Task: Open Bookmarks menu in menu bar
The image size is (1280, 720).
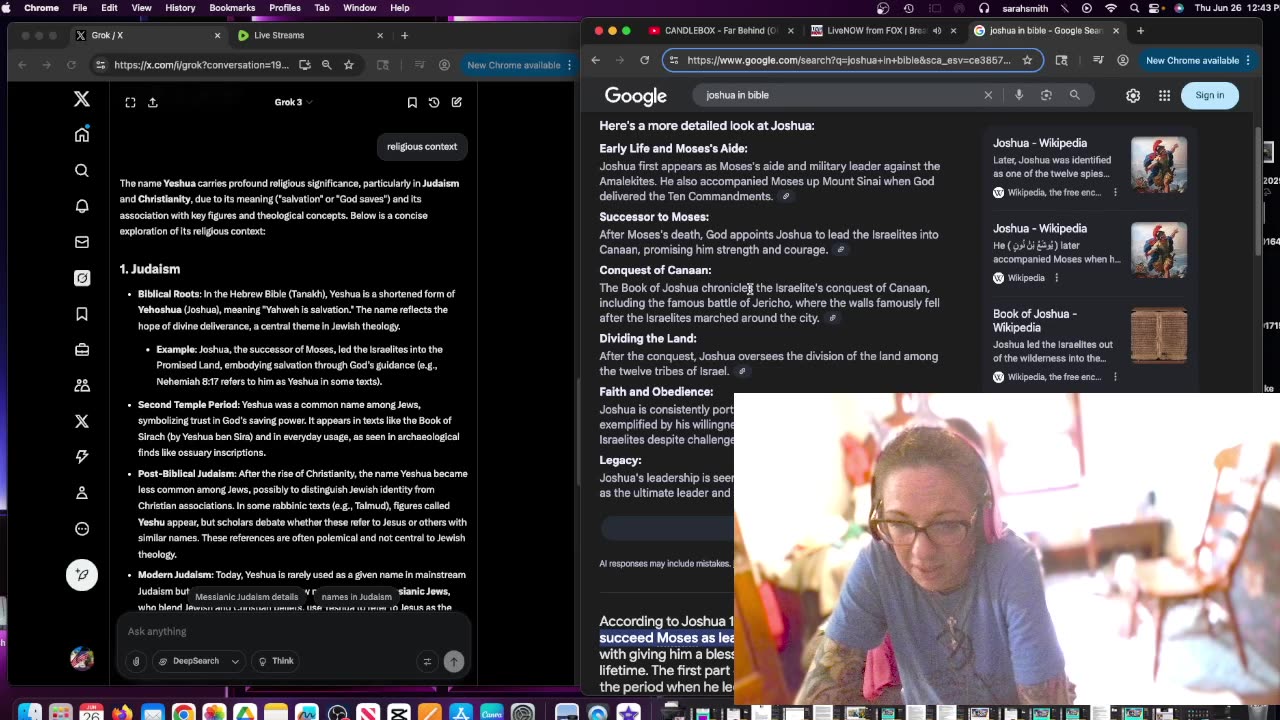Action: tap(232, 8)
